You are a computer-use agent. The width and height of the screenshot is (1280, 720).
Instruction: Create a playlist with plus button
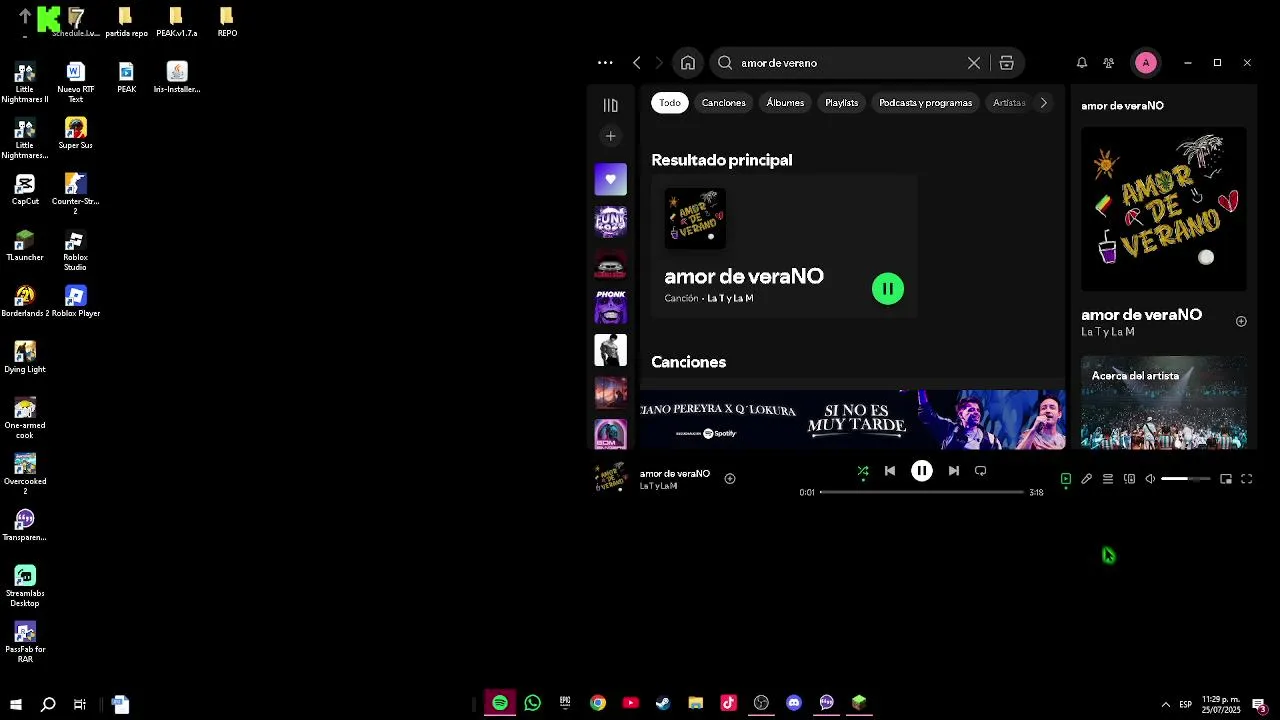point(610,136)
